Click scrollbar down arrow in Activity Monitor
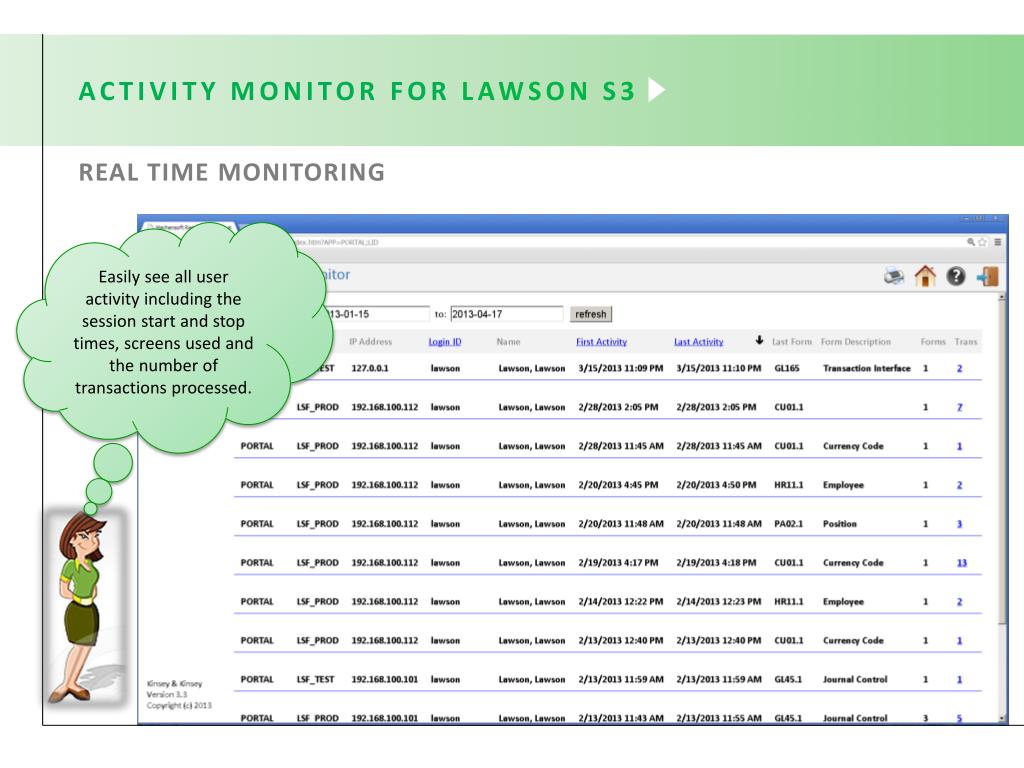Screen dimensions: 1024x768 (x=1002, y=718)
